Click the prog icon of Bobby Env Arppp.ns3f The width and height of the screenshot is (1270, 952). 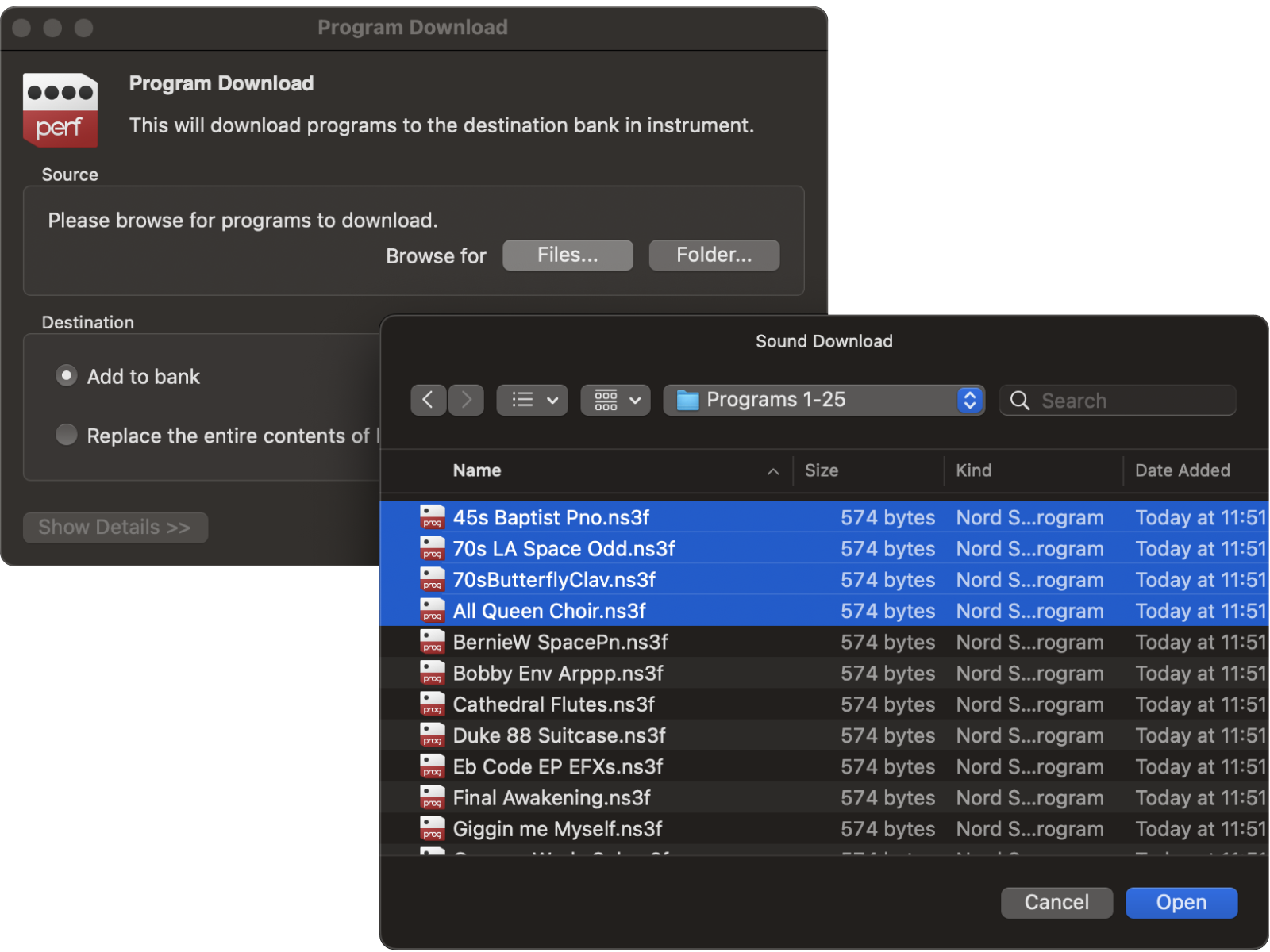coord(433,673)
